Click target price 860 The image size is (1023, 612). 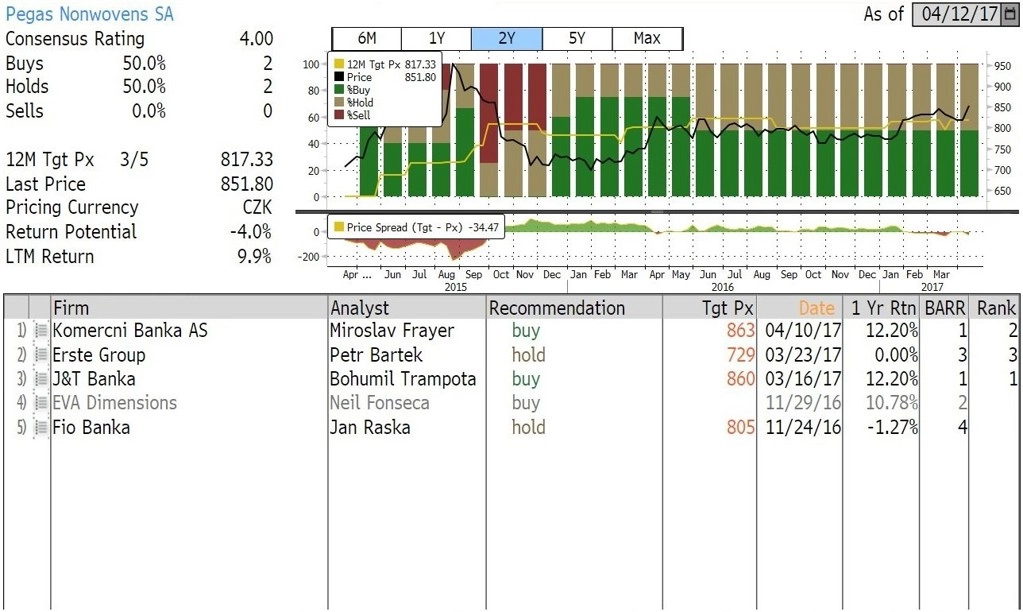click(741, 379)
